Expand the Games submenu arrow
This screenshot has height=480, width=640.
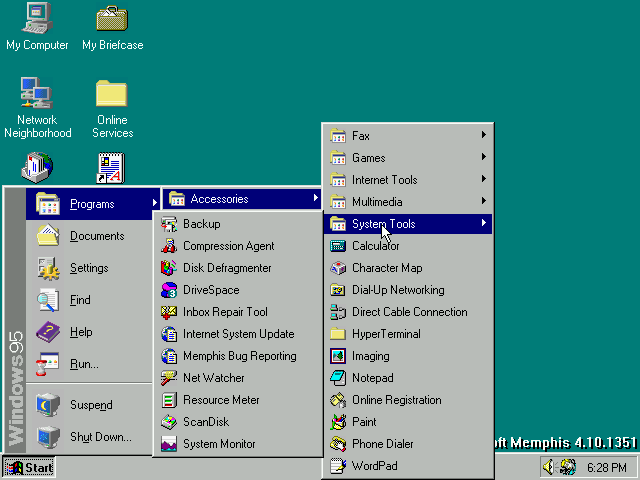[484, 157]
